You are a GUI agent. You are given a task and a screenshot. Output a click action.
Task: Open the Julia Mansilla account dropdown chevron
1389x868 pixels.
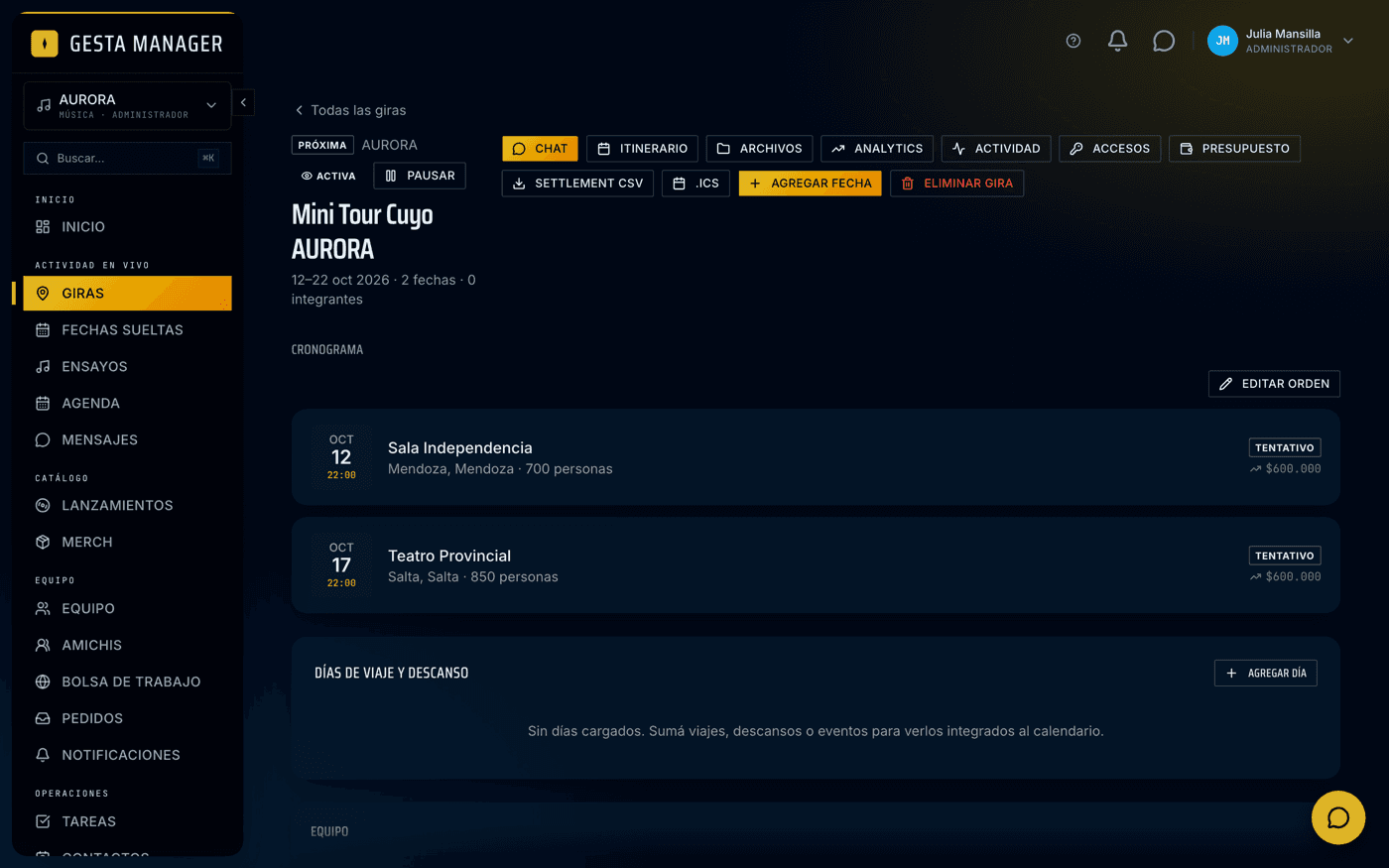tap(1348, 41)
